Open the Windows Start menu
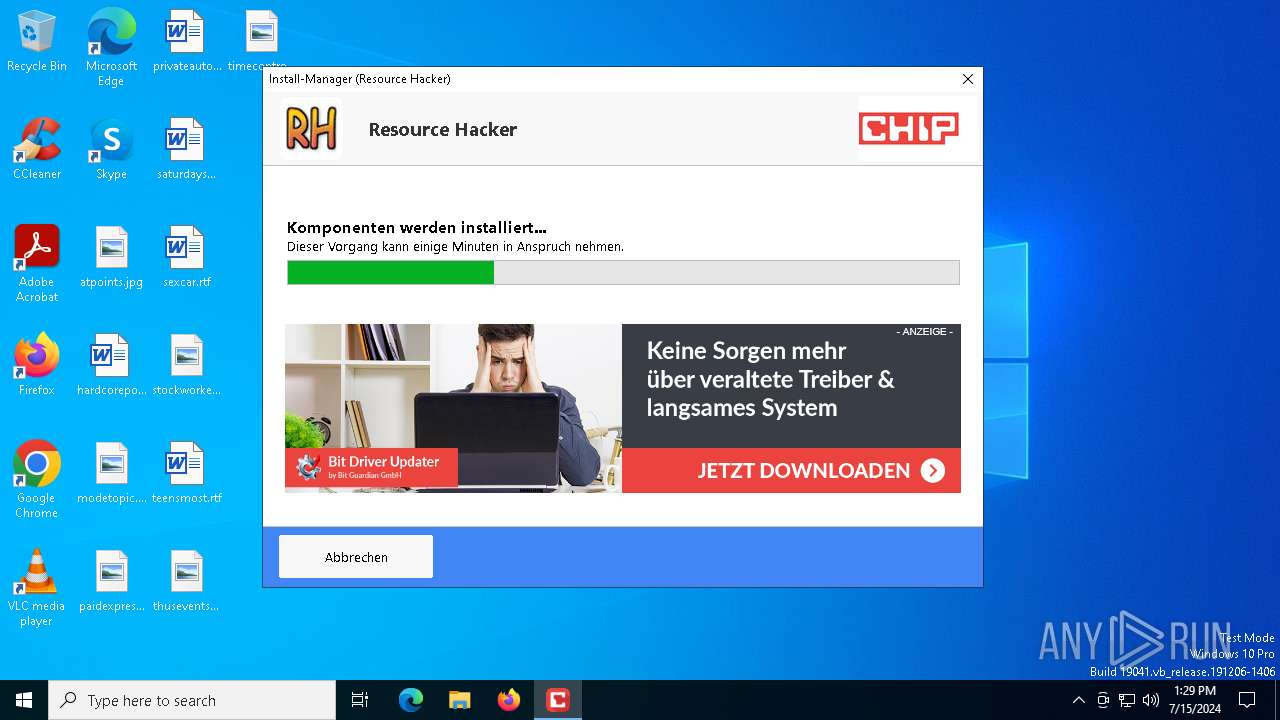 (24, 700)
